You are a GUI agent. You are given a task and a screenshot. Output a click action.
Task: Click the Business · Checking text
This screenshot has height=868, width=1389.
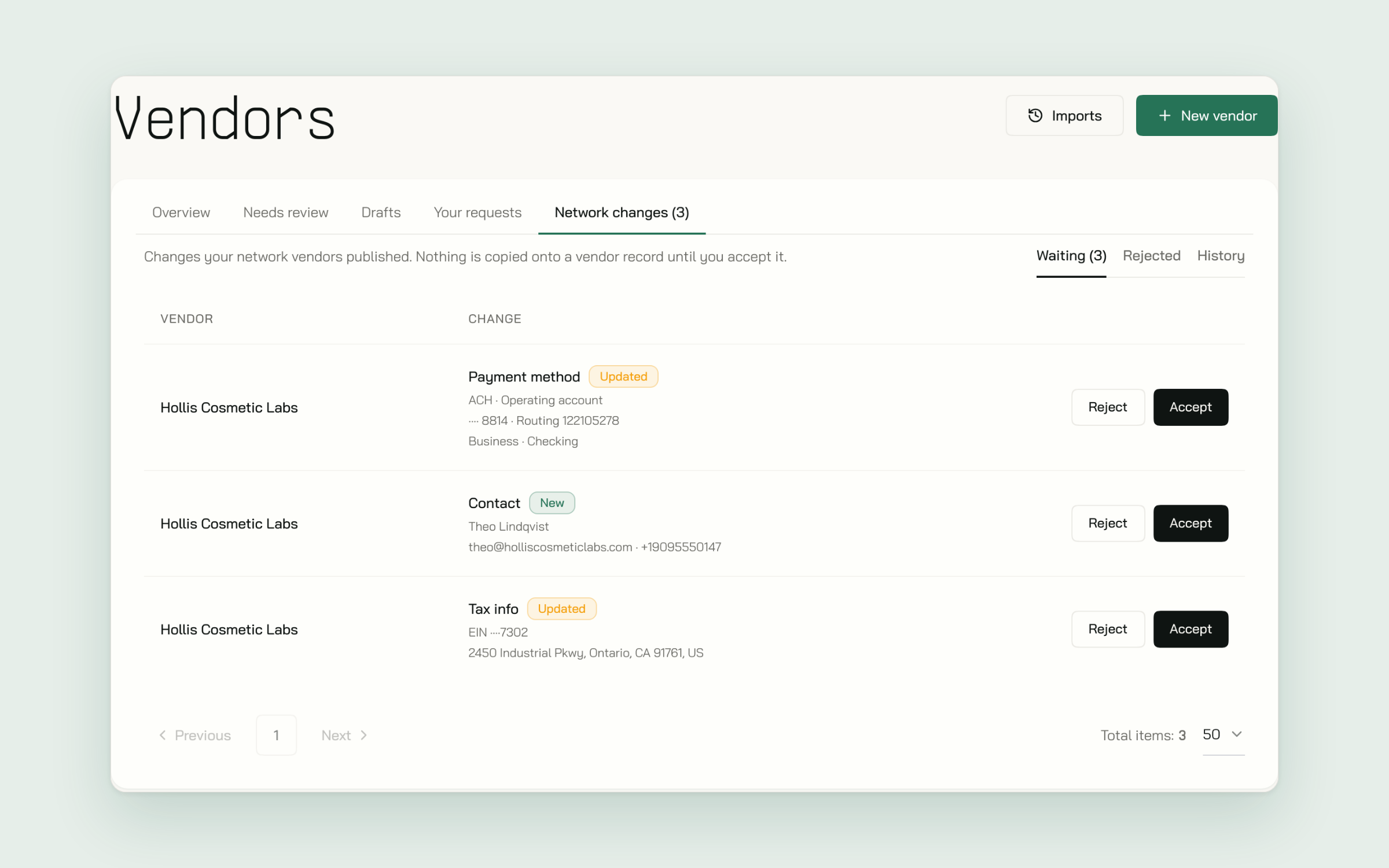pos(523,442)
